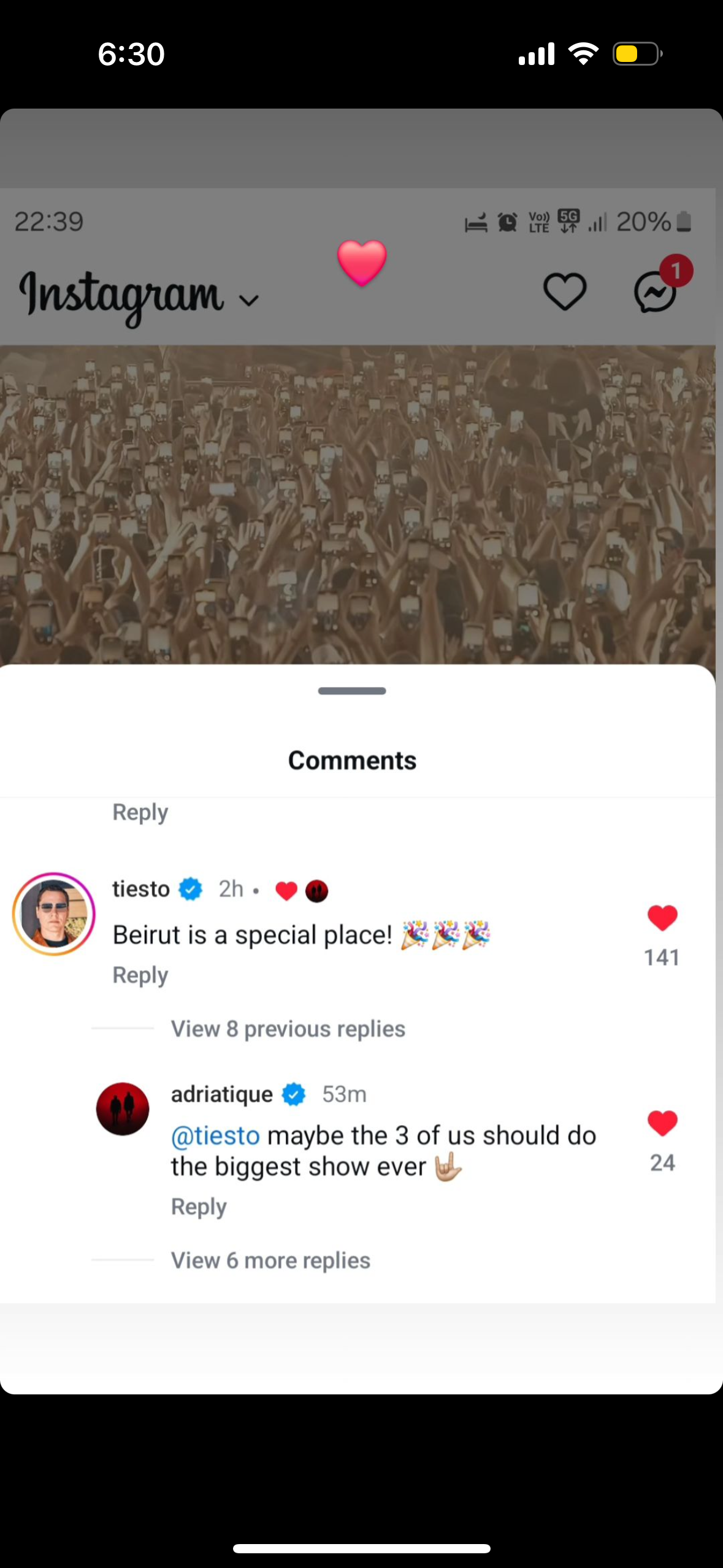Unlike adriatique's comment heart

660,1124
